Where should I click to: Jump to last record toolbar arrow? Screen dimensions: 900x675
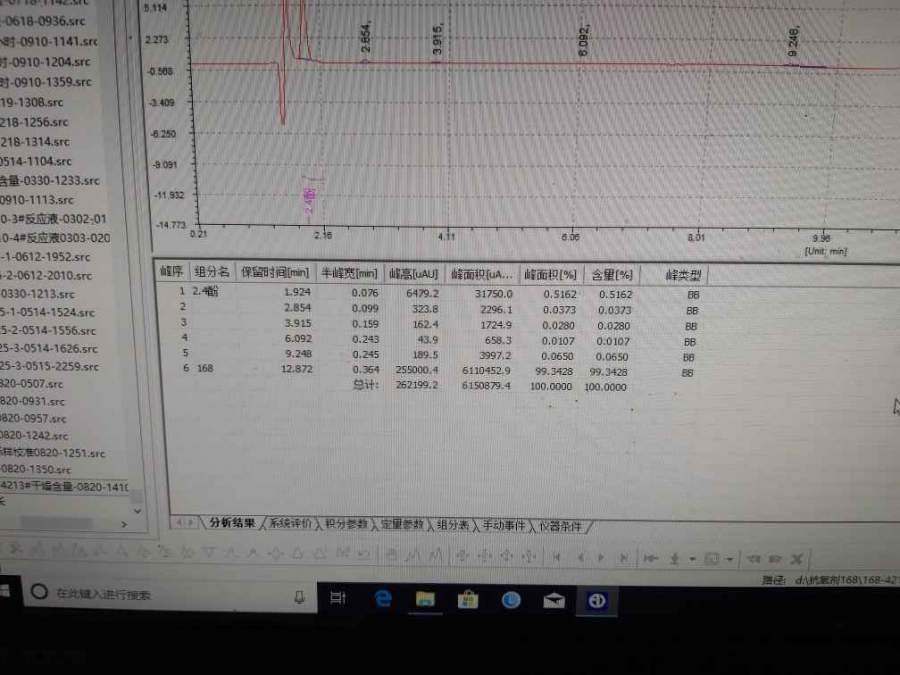(624, 557)
